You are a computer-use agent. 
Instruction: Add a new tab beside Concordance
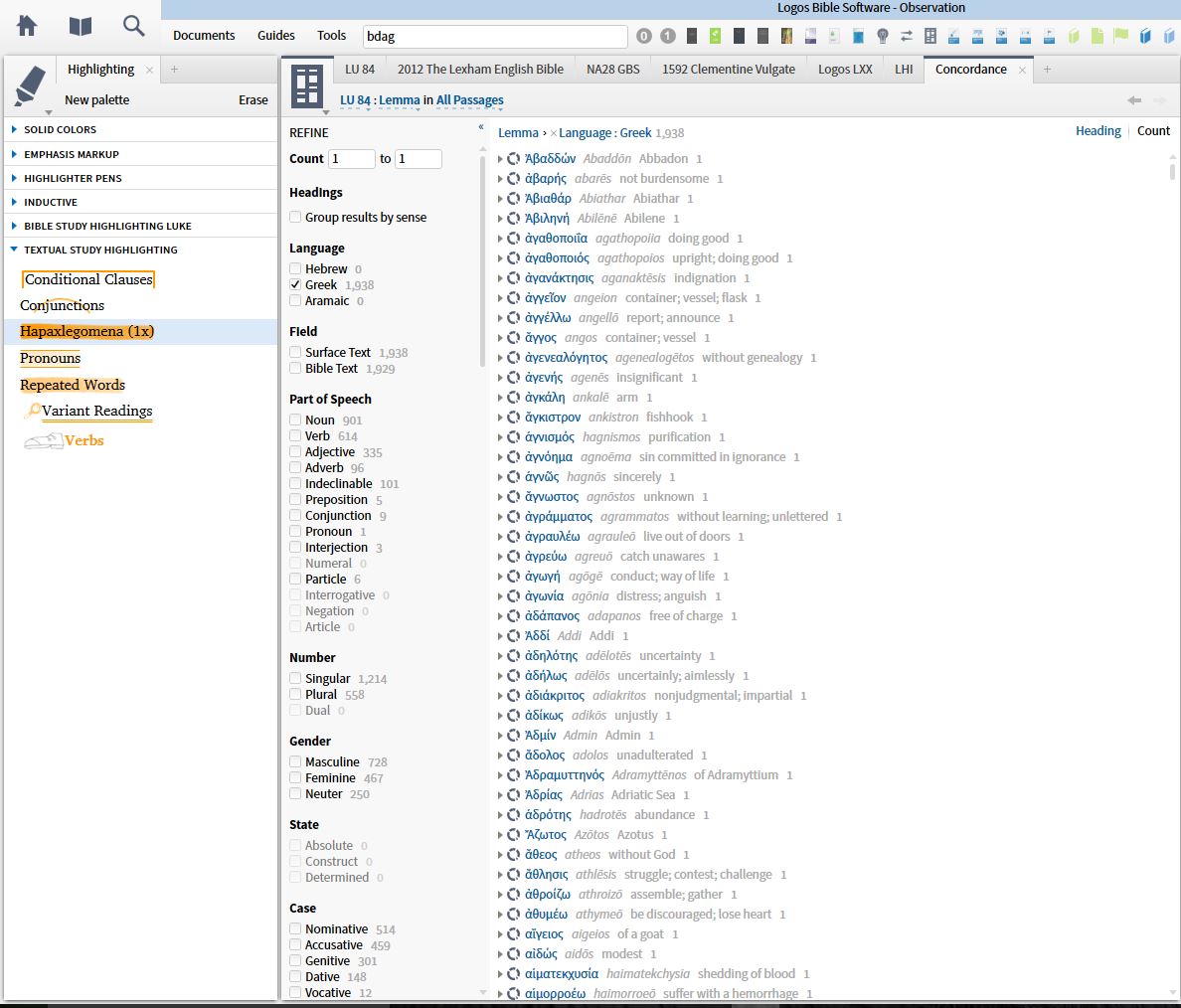tap(1047, 70)
